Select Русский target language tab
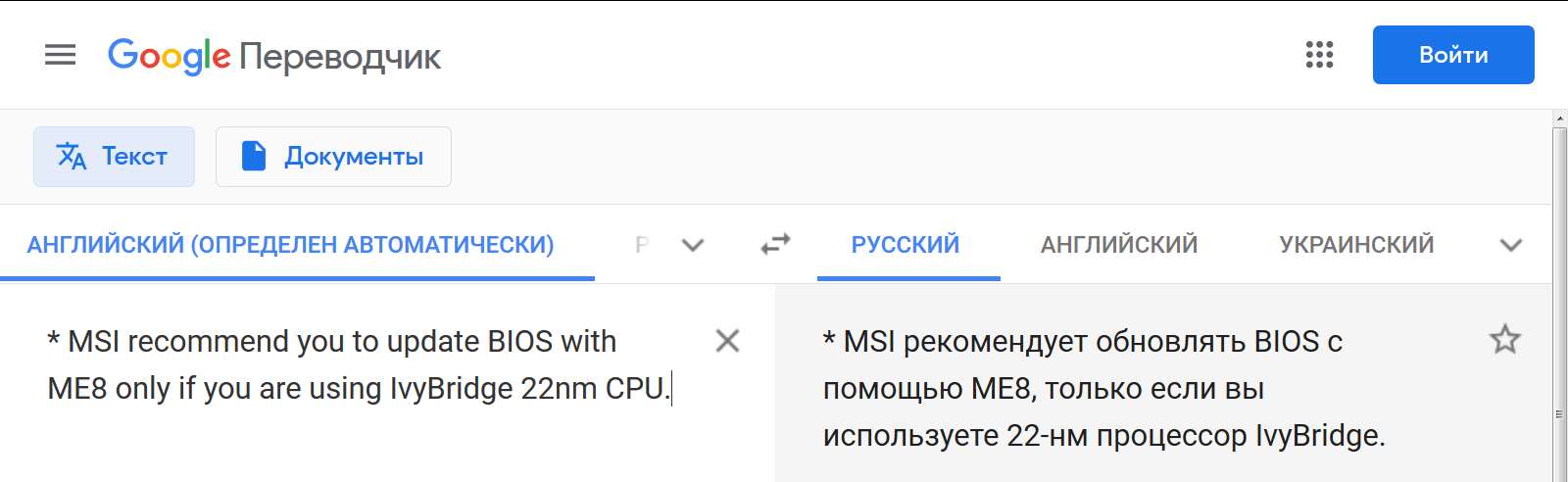The width and height of the screenshot is (1568, 482). pyautogui.click(x=906, y=245)
